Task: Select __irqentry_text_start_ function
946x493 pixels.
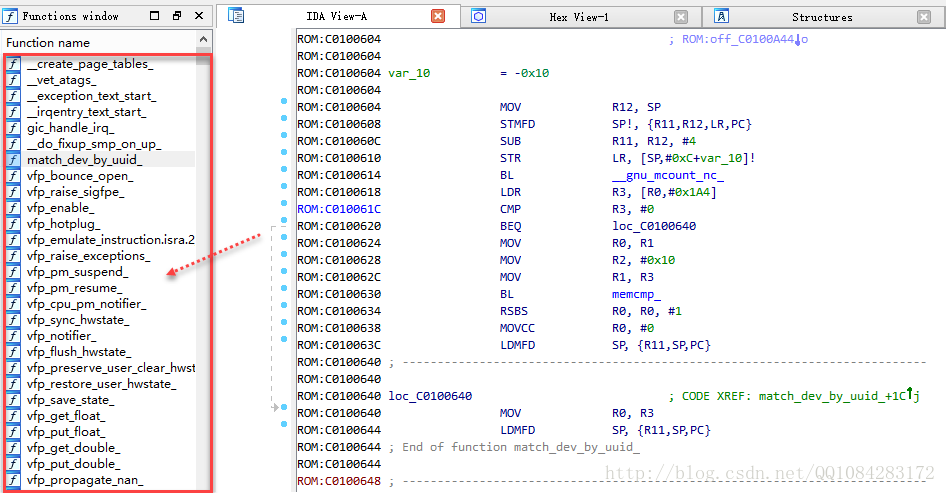Action: pos(86,112)
